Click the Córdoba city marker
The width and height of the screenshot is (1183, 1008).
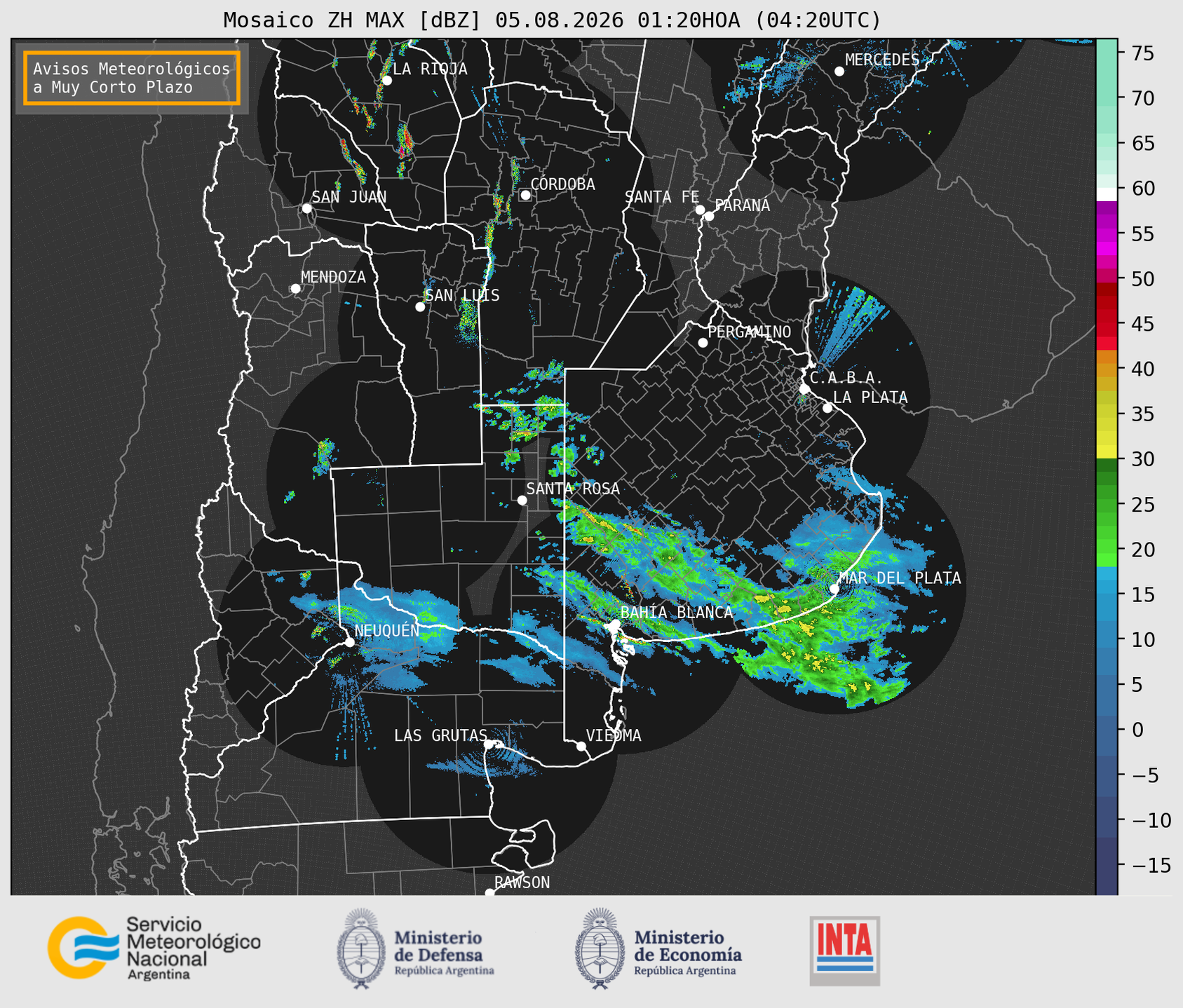(525, 195)
